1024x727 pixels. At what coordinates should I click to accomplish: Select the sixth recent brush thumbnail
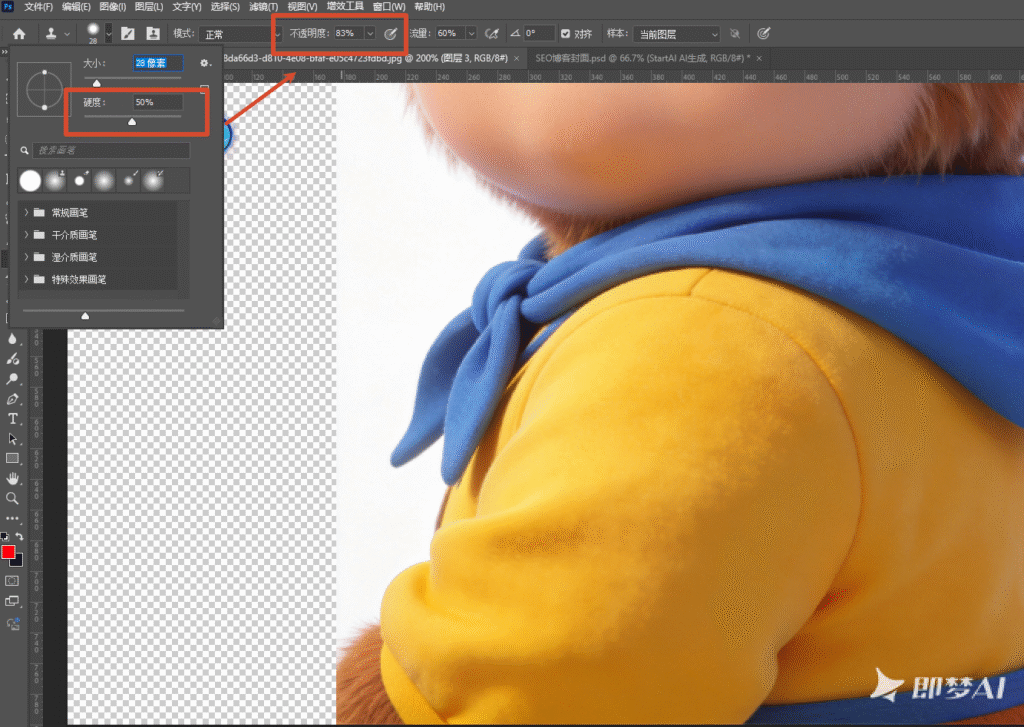(154, 180)
